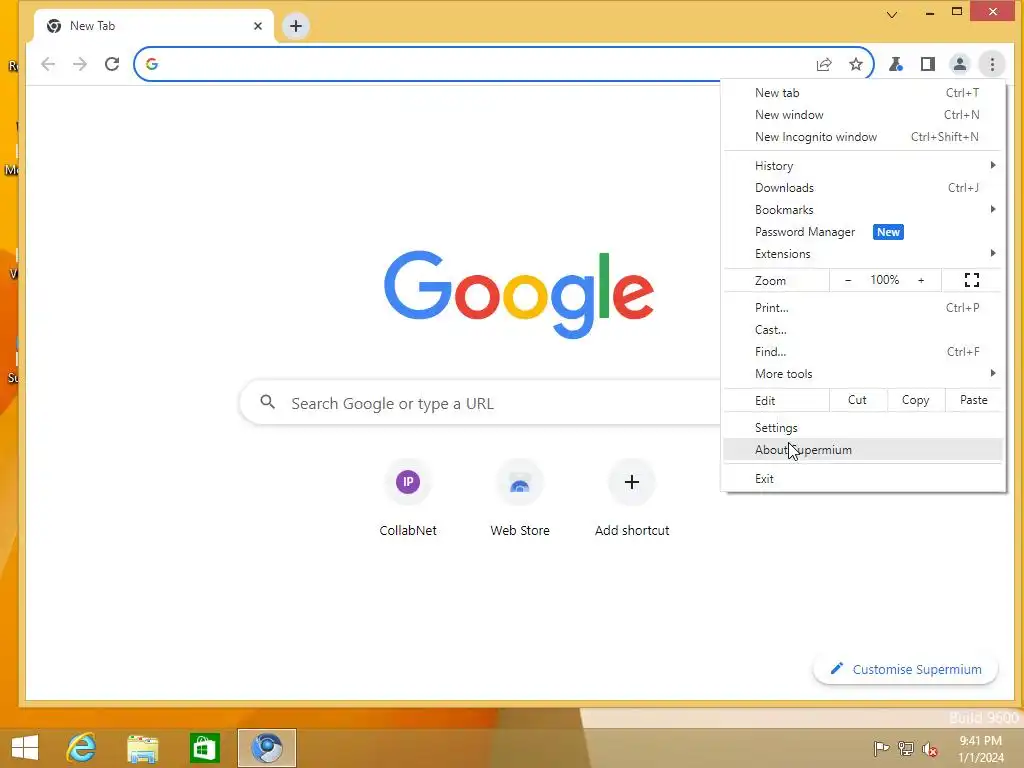
Task: Choose Exit from the menu
Action: coord(863,479)
